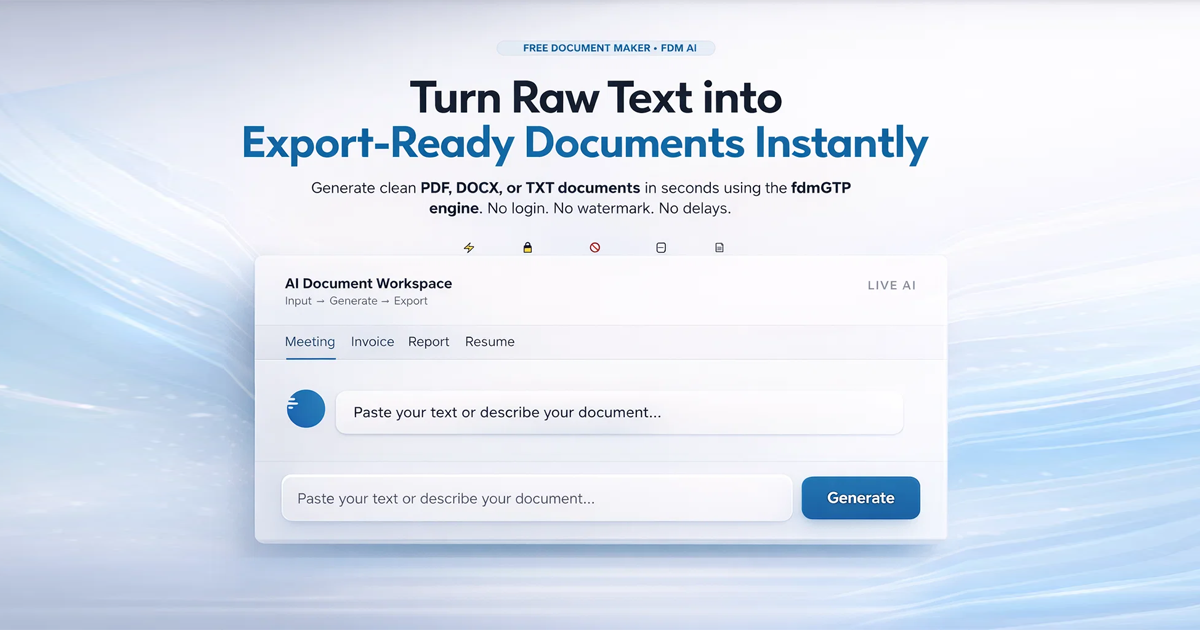Image resolution: width=1200 pixels, height=630 pixels.
Task: Switch to the Meeting tab
Action: [310, 342]
